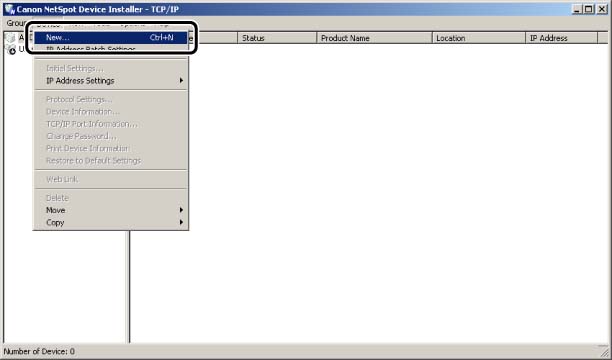This screenshot has width=612, height=360.
Task: Expand arrow beside Move entry
Action: click(x=181, y=210)
